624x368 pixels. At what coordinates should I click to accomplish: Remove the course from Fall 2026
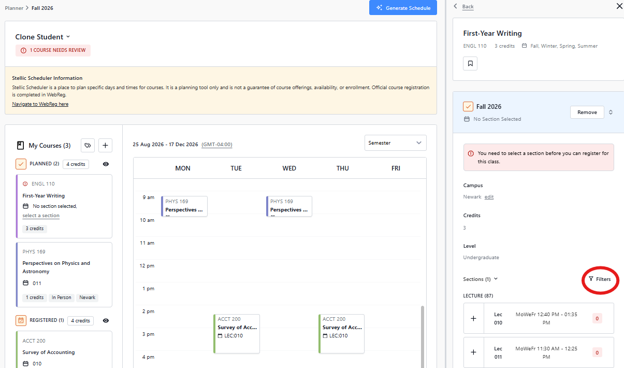(x=587, y=112)
